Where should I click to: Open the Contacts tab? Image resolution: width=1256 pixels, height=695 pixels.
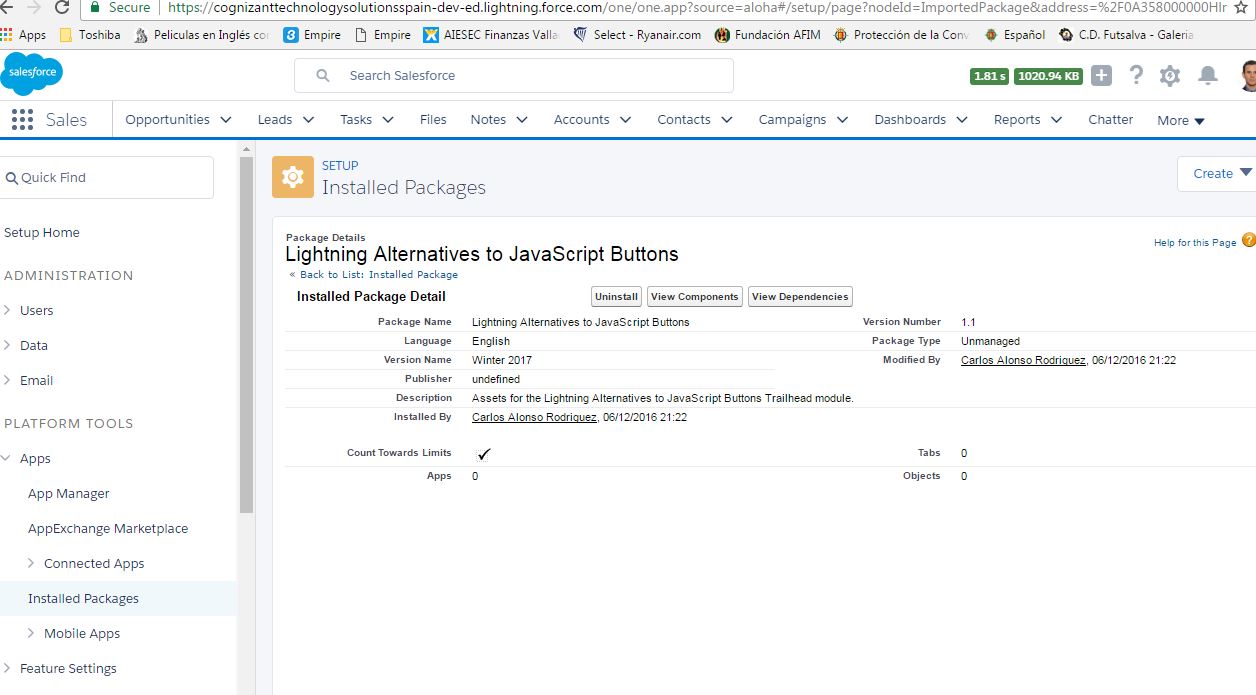tap(684, 119)
